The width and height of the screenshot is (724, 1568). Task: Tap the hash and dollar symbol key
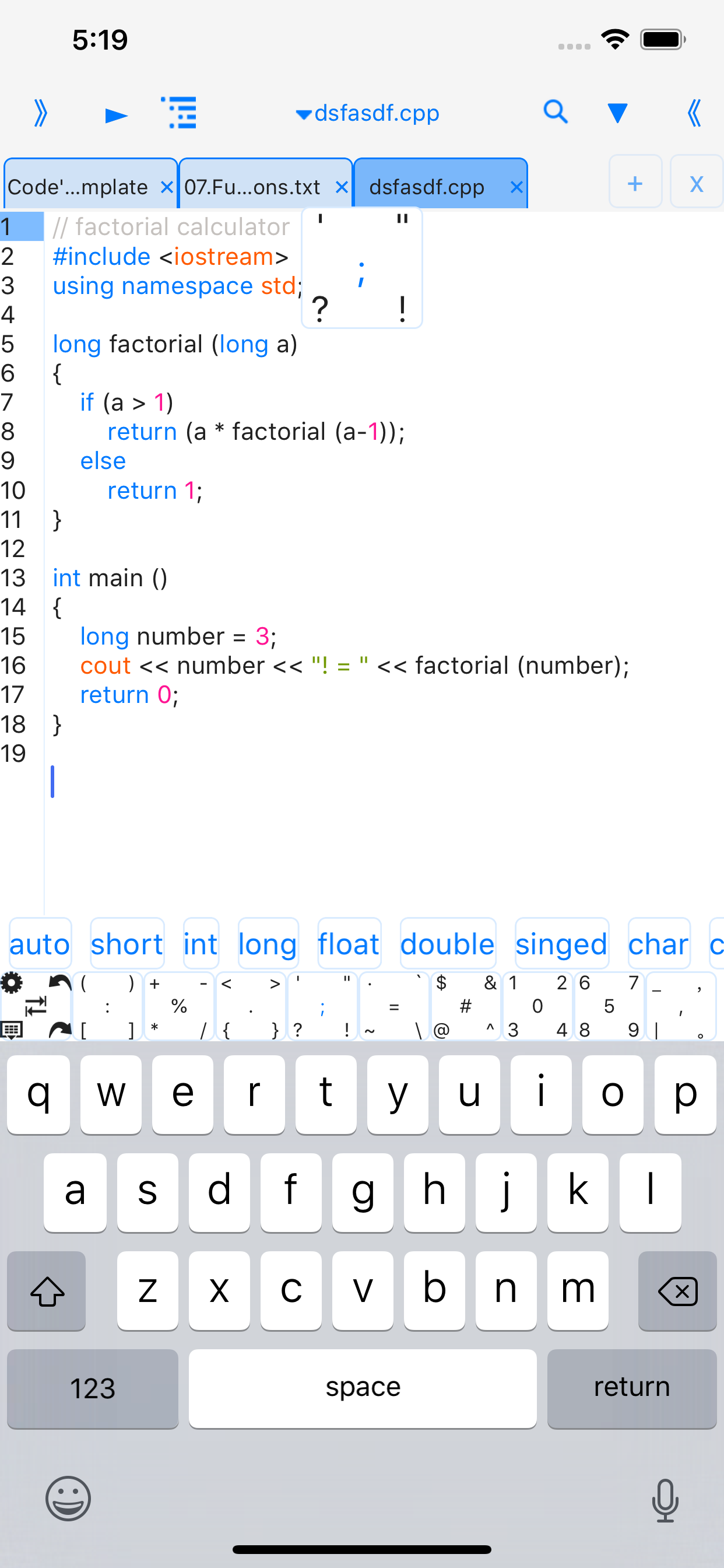pyautogui.click(x=466, y=1006)
